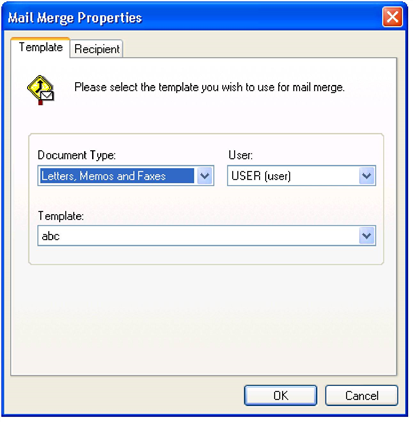Click the empty tab page area under the group box
Viewport: 413px width, 422px height.
coord(203,320)
